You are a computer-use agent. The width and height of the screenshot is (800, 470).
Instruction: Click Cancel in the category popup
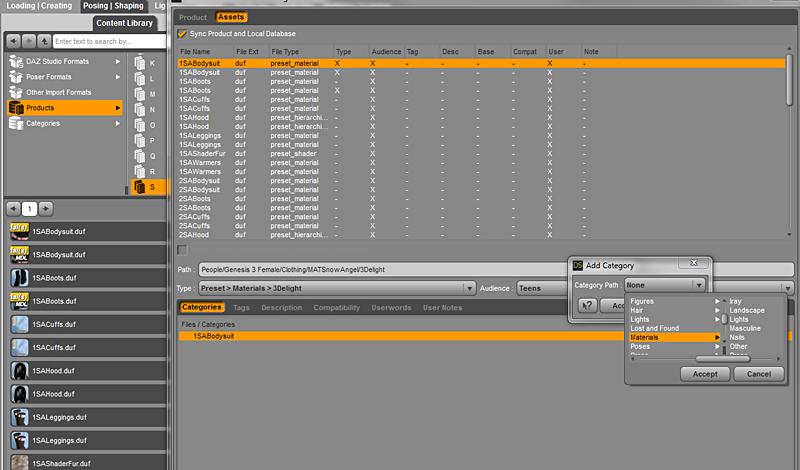click(x=759, y=374)
